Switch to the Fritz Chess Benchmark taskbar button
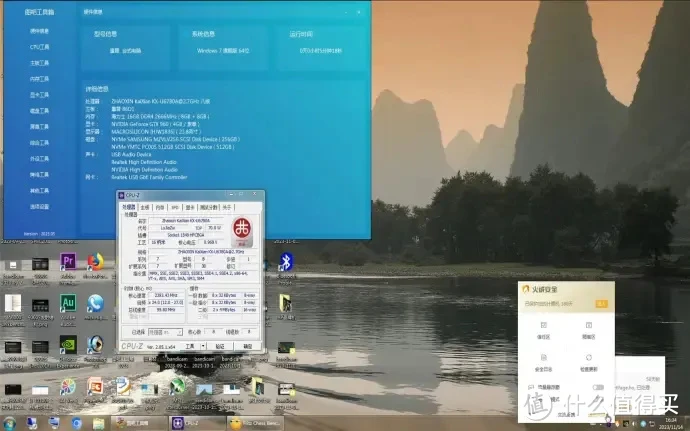690x431 pixels. tap(254, 424)
